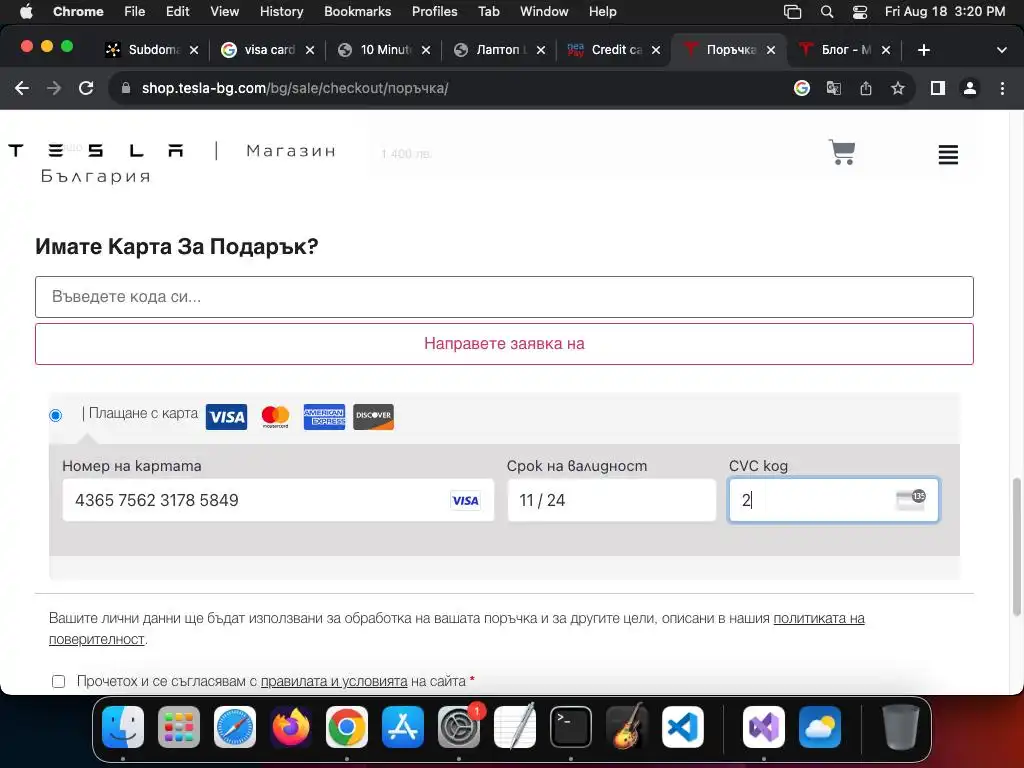Image resolution: width=1024 pixels, height=768 pixels.
Task: Click the Mastercard logo
Action: point(275,417)
